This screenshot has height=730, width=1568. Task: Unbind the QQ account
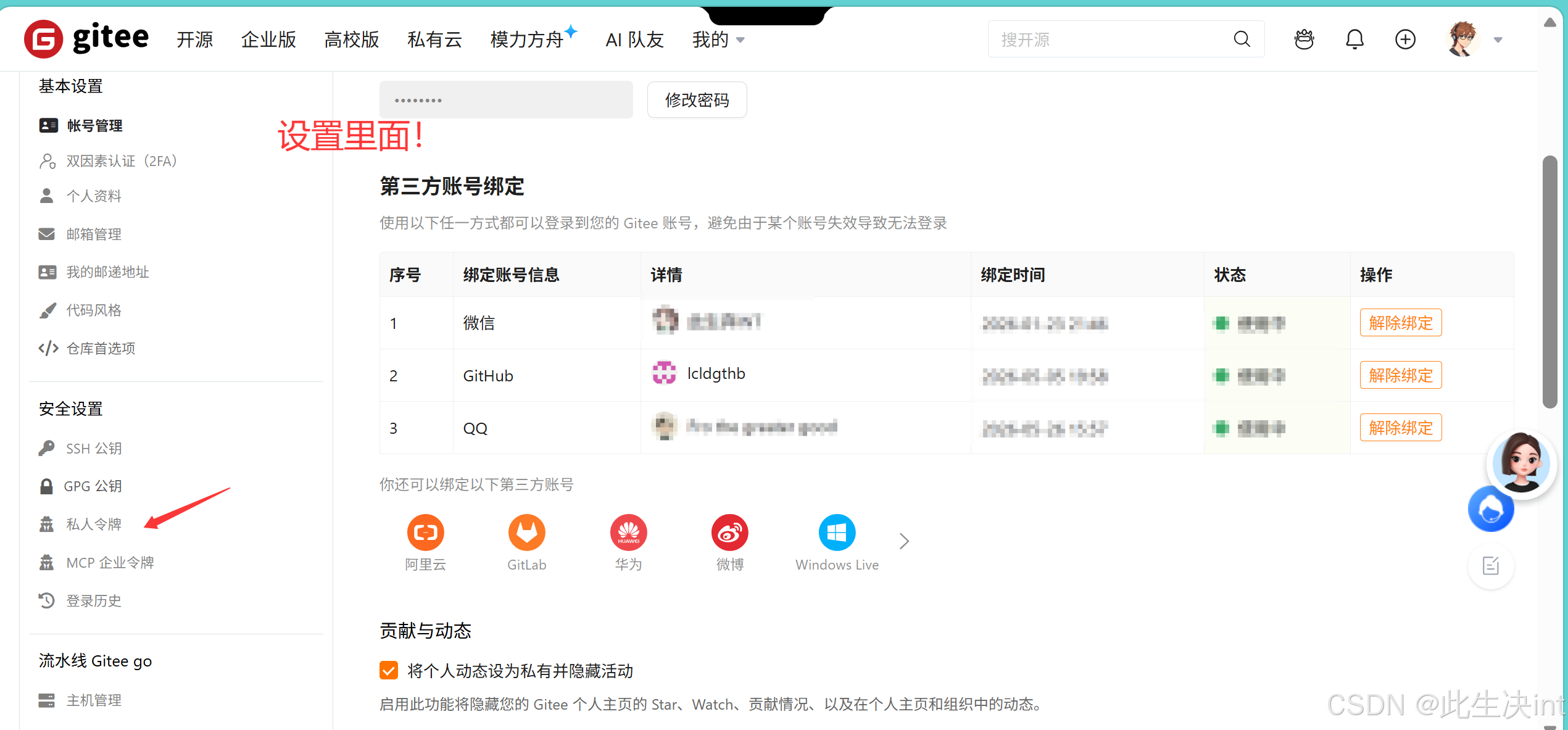click(1400, 428)
